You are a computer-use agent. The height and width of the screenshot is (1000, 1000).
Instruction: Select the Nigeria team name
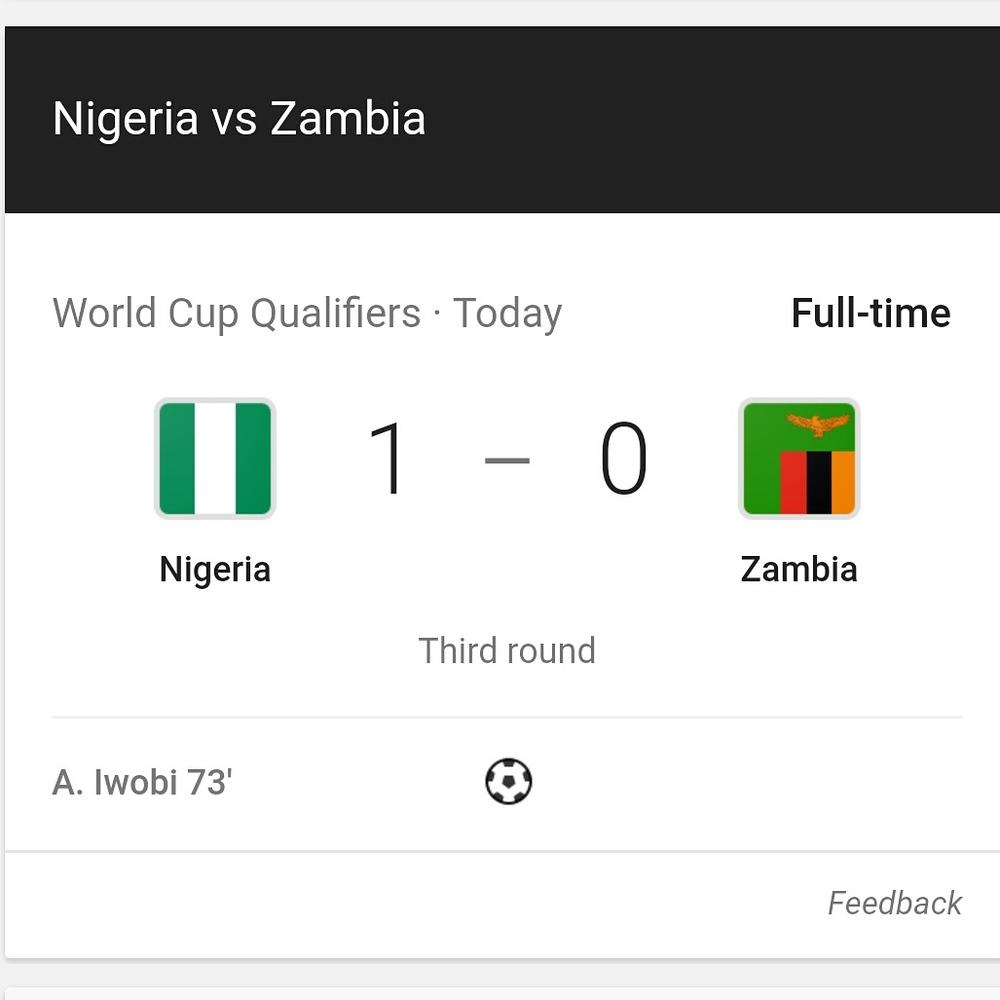[215, 569]
